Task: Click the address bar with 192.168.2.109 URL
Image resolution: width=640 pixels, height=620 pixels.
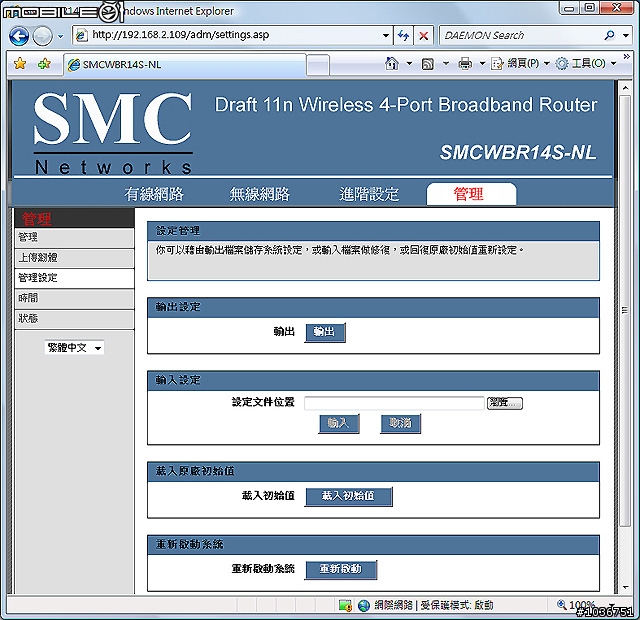Action: point(227,35)
